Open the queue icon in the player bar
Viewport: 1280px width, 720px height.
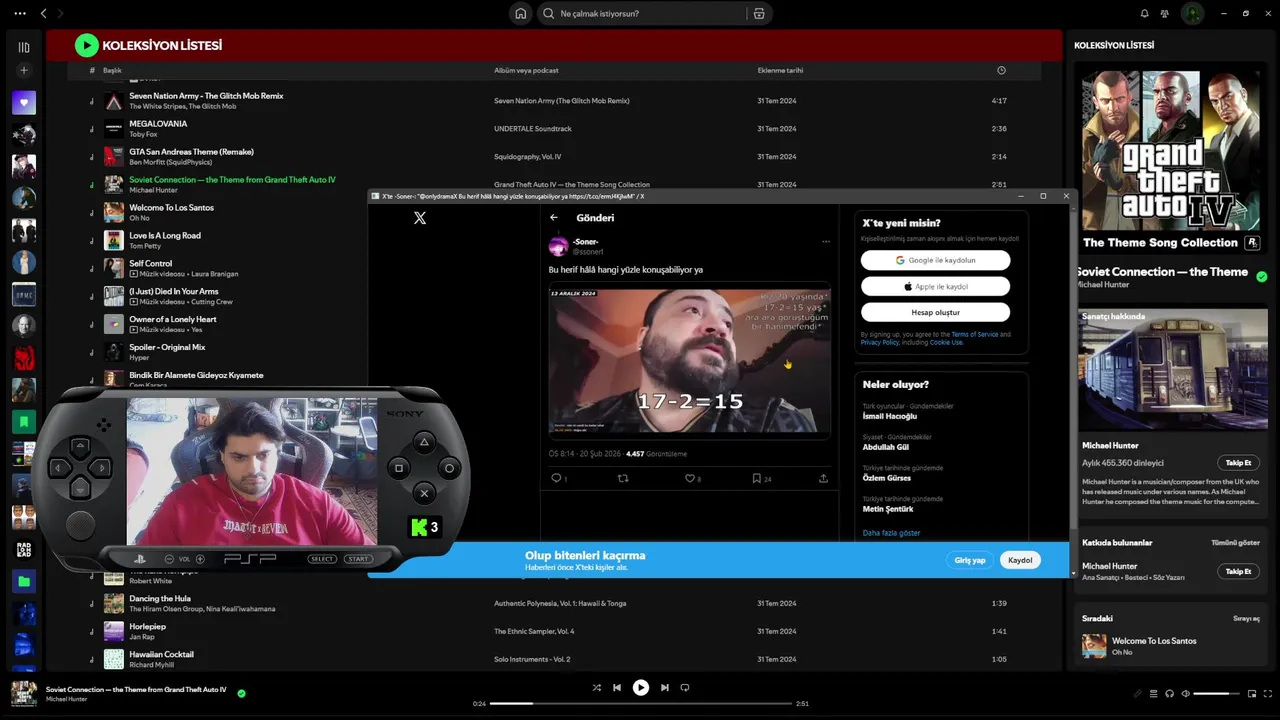point(1153,693)
